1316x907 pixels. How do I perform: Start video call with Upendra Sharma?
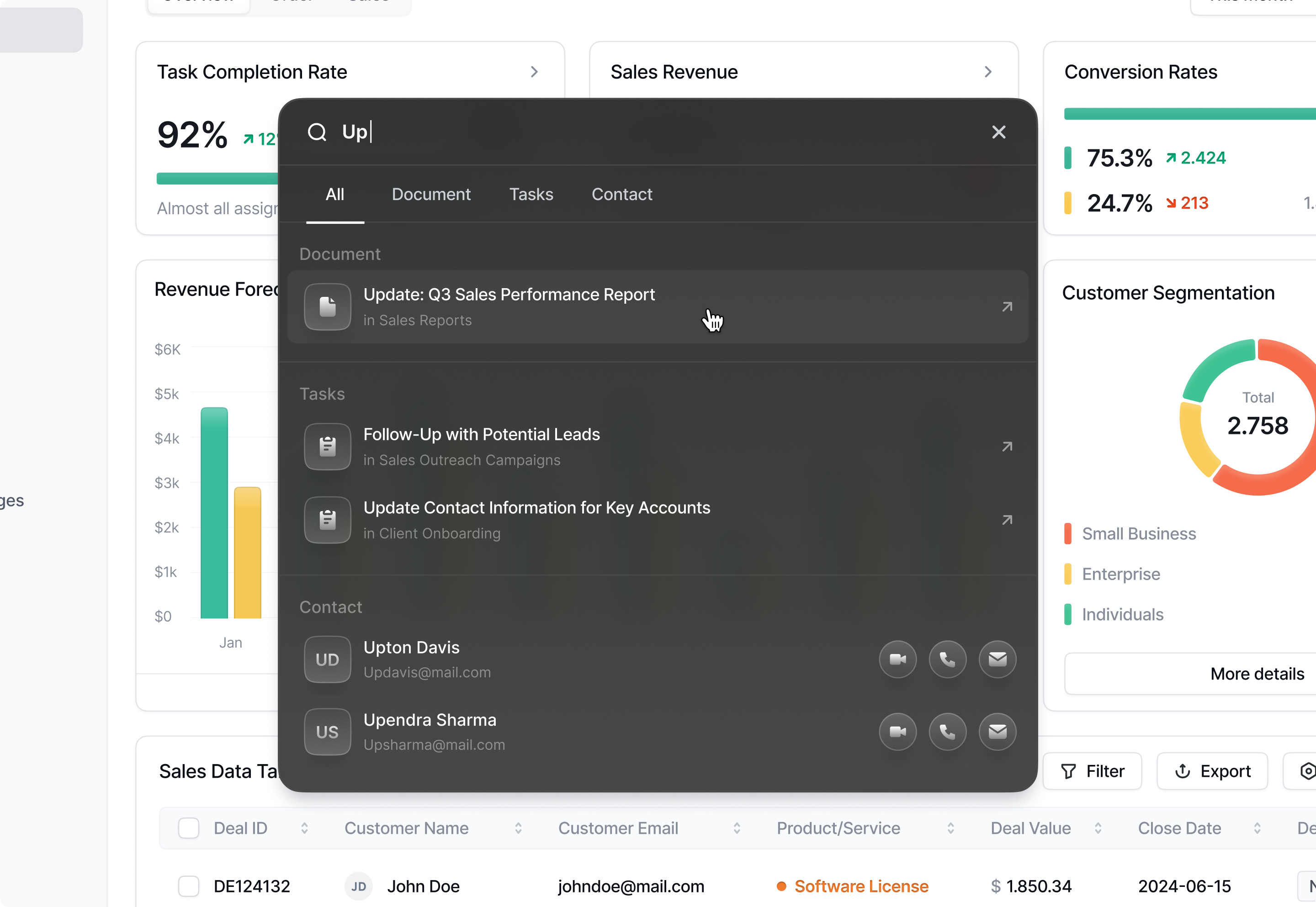(897, 731)
